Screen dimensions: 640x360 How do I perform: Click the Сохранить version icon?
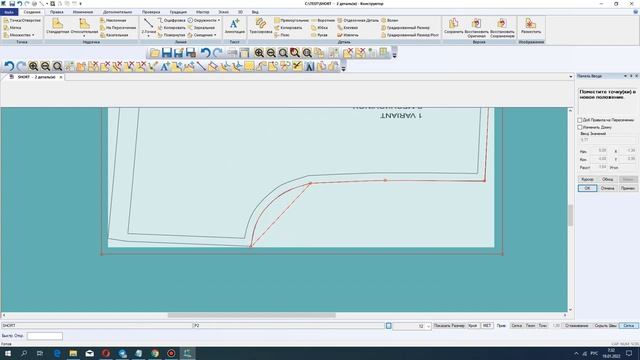click(x=453, y=26)
